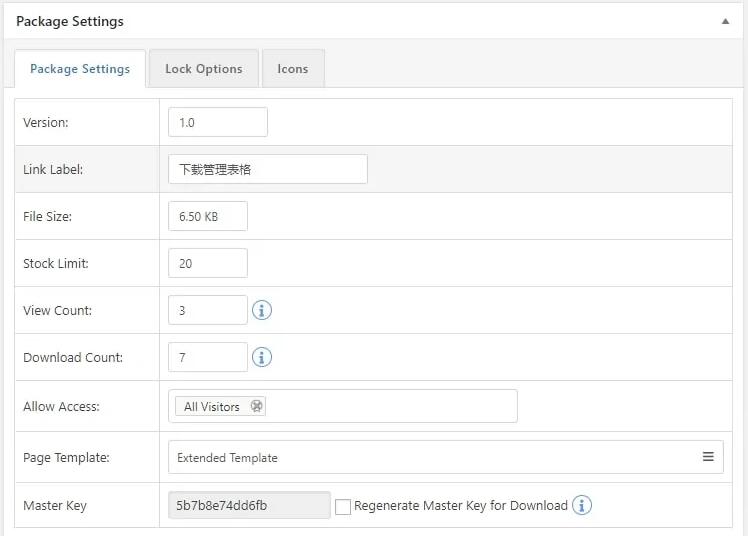The image size is (748, 536).
Task: Collapse the Package Settings panel arrow
Action: pos(725,21)
